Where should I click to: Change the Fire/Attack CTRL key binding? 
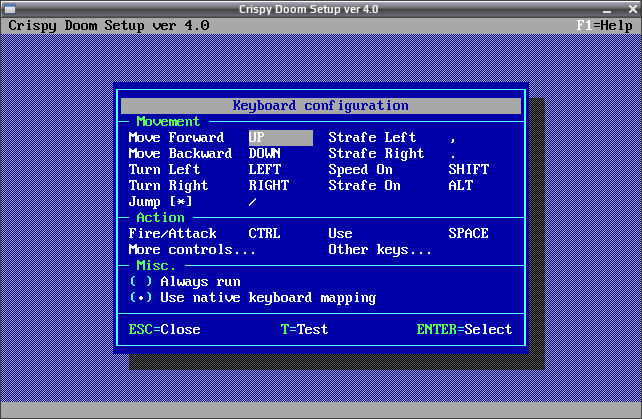pos(264,233)
